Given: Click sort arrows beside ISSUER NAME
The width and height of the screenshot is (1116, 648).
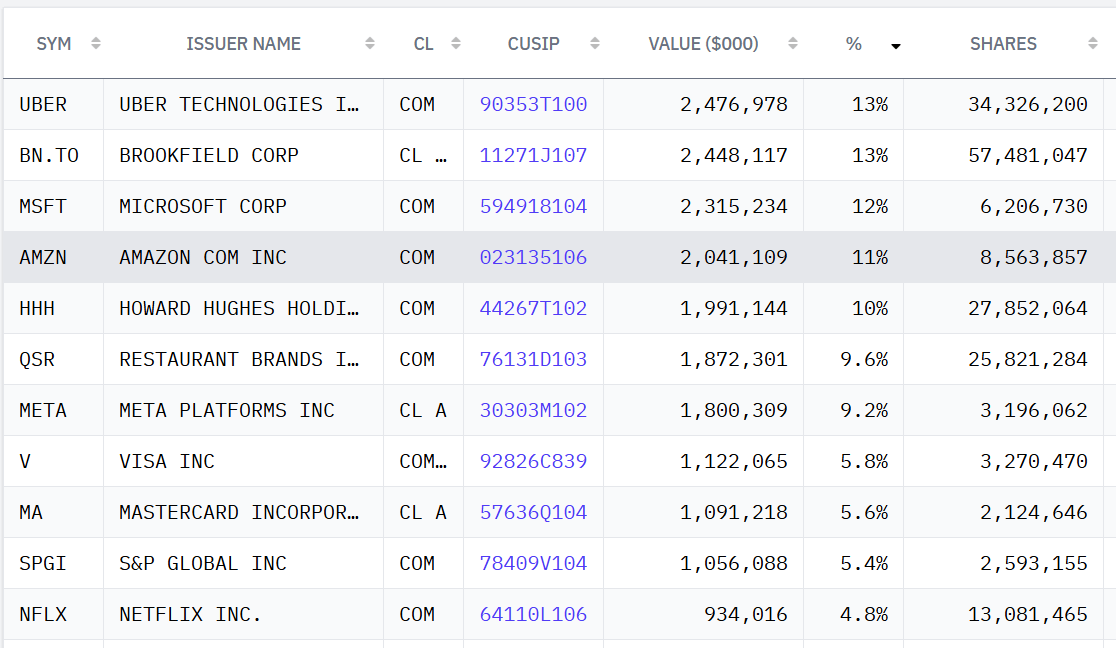Looking at the screenshot, I should [x=369, y=43].
